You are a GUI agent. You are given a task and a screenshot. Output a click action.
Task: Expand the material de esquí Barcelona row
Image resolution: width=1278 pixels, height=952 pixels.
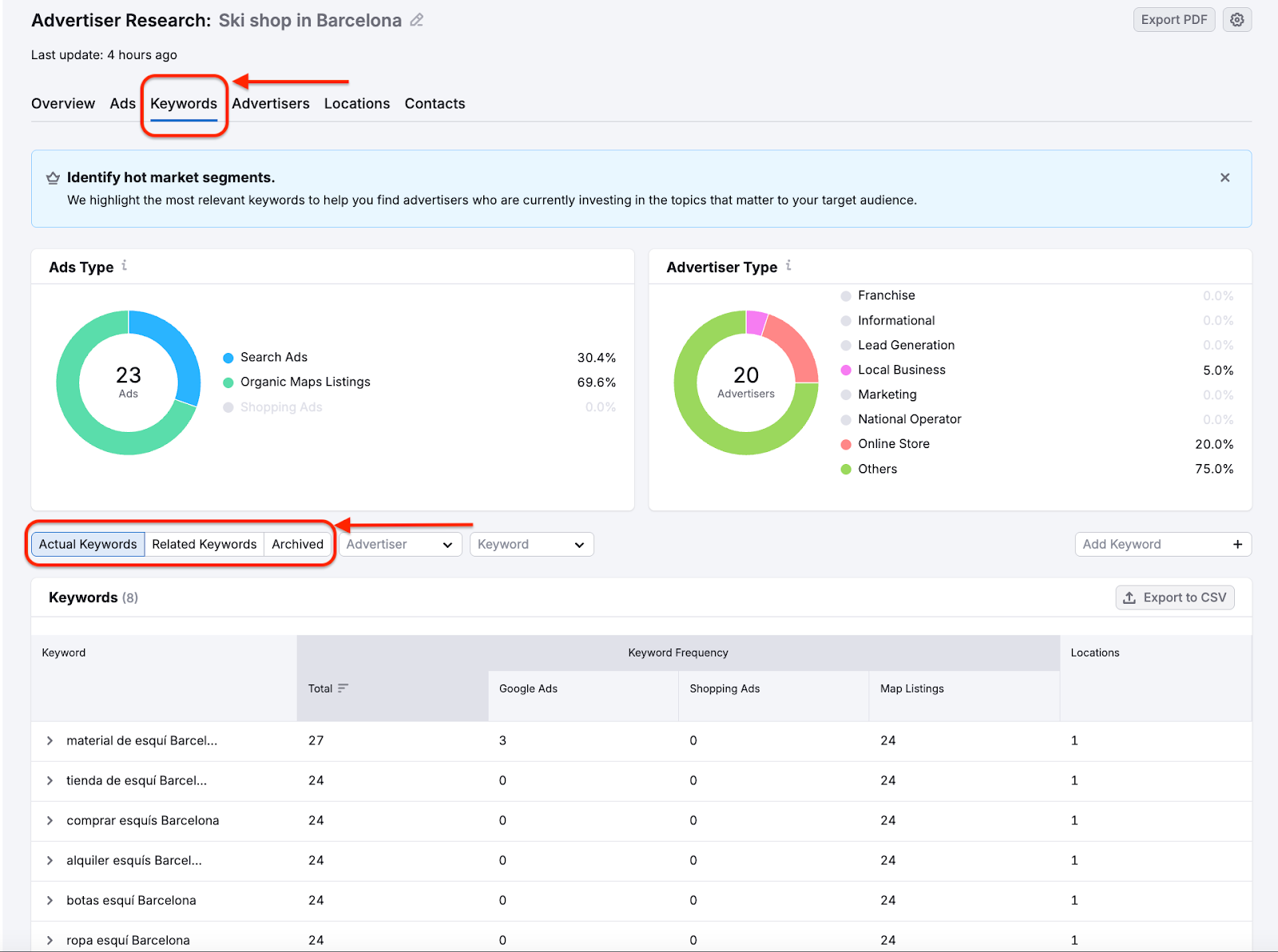click(50, 740)
